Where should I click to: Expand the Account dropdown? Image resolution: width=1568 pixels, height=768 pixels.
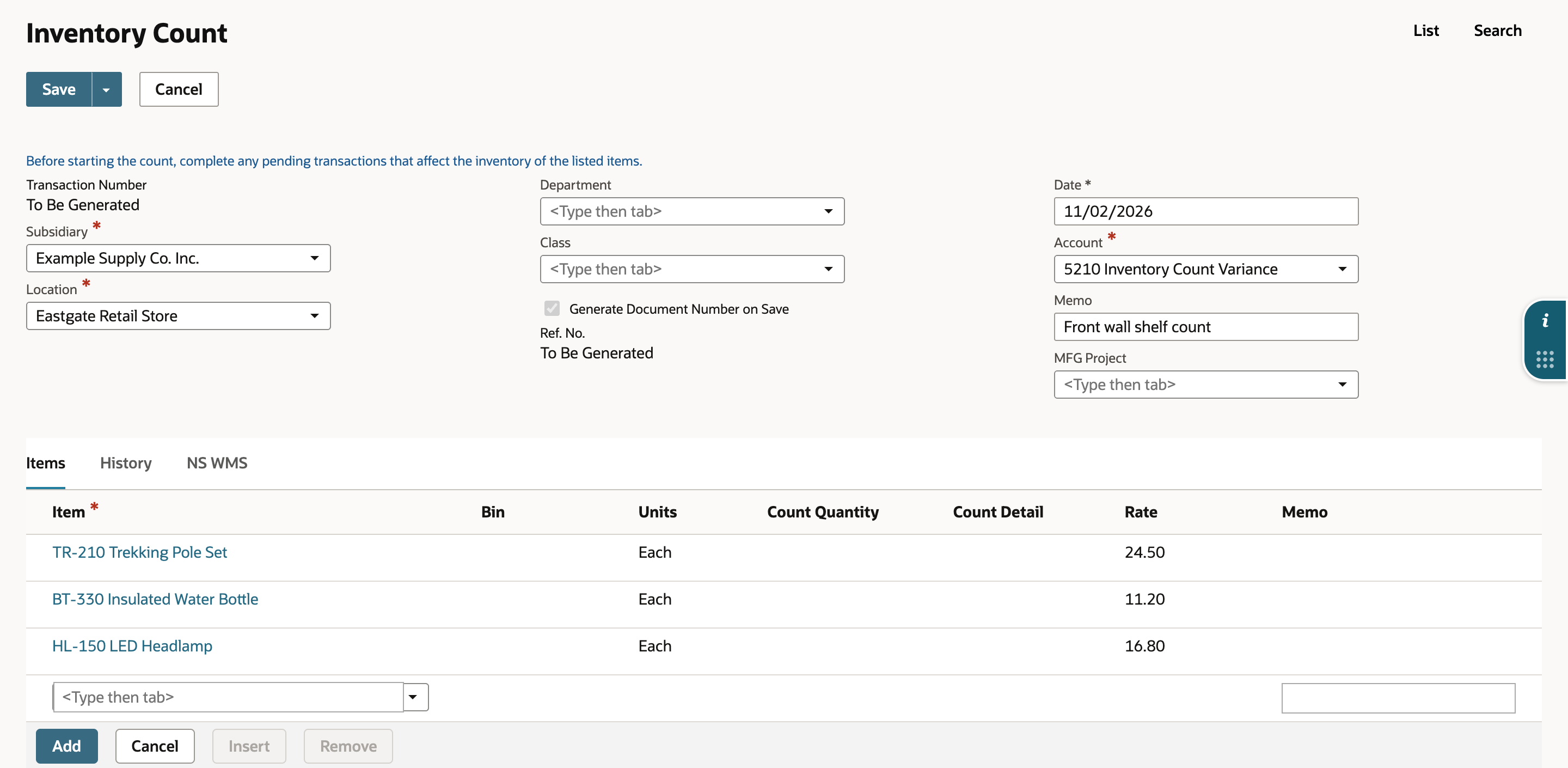coord(1342,269)
